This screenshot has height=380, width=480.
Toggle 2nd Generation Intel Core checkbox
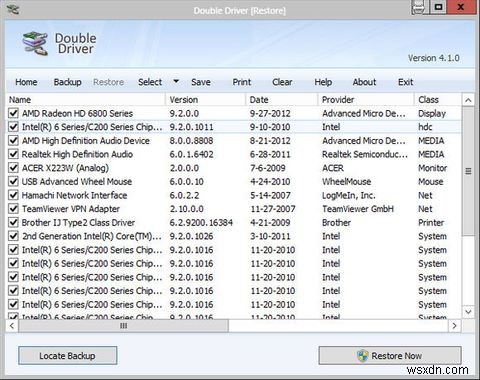pyautogui.click(x=13, y=236)
